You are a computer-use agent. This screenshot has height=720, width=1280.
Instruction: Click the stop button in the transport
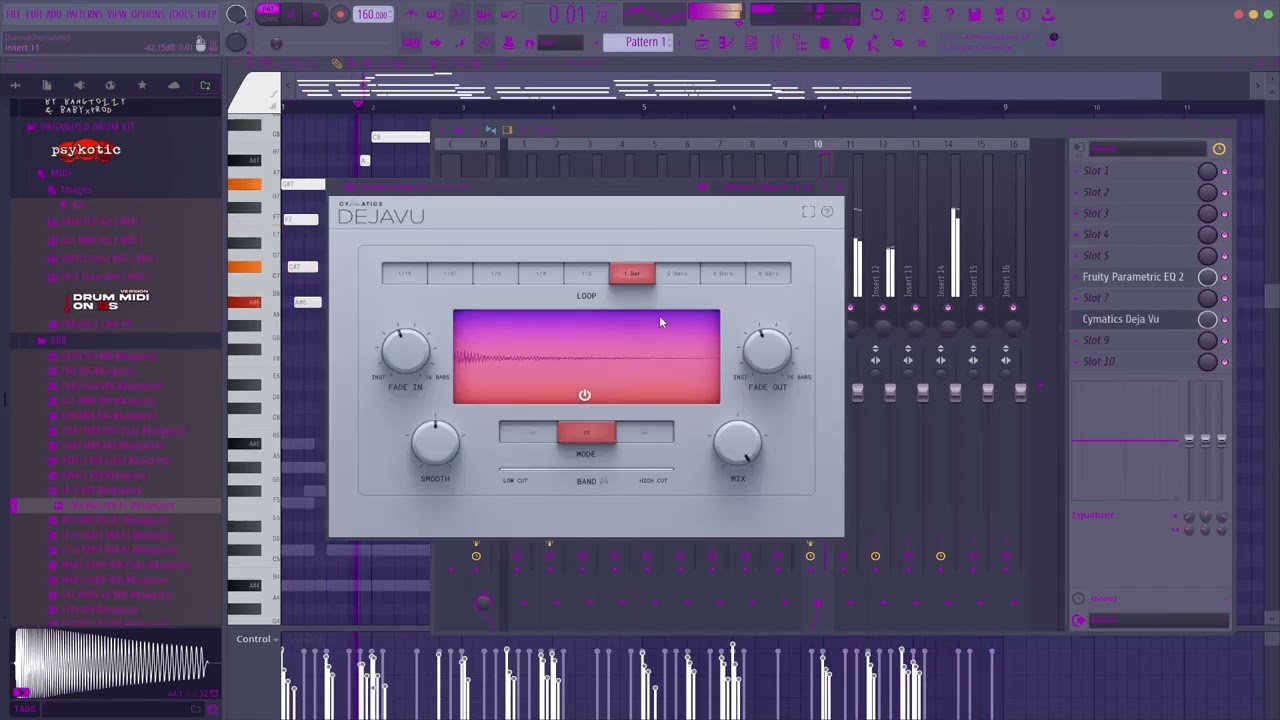point(315,15)
